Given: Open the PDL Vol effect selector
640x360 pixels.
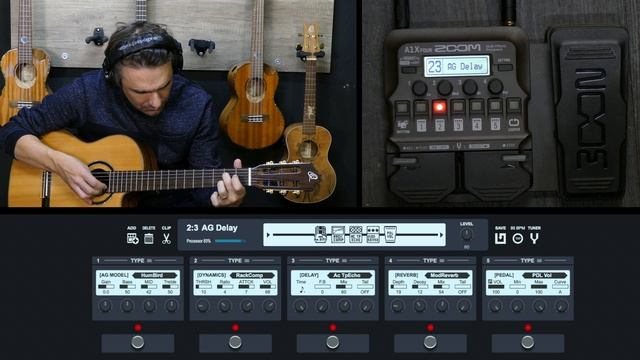Looking at the screenshot, I should [544, 275].
